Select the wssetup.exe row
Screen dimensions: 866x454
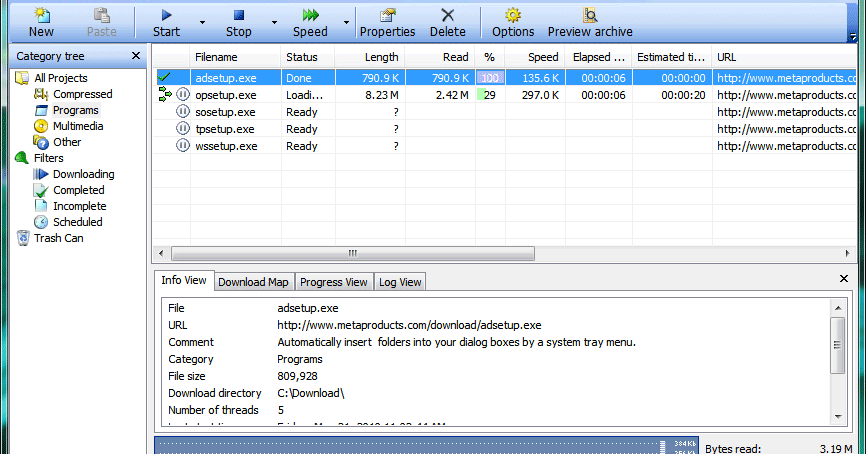[x=504, y=146]
